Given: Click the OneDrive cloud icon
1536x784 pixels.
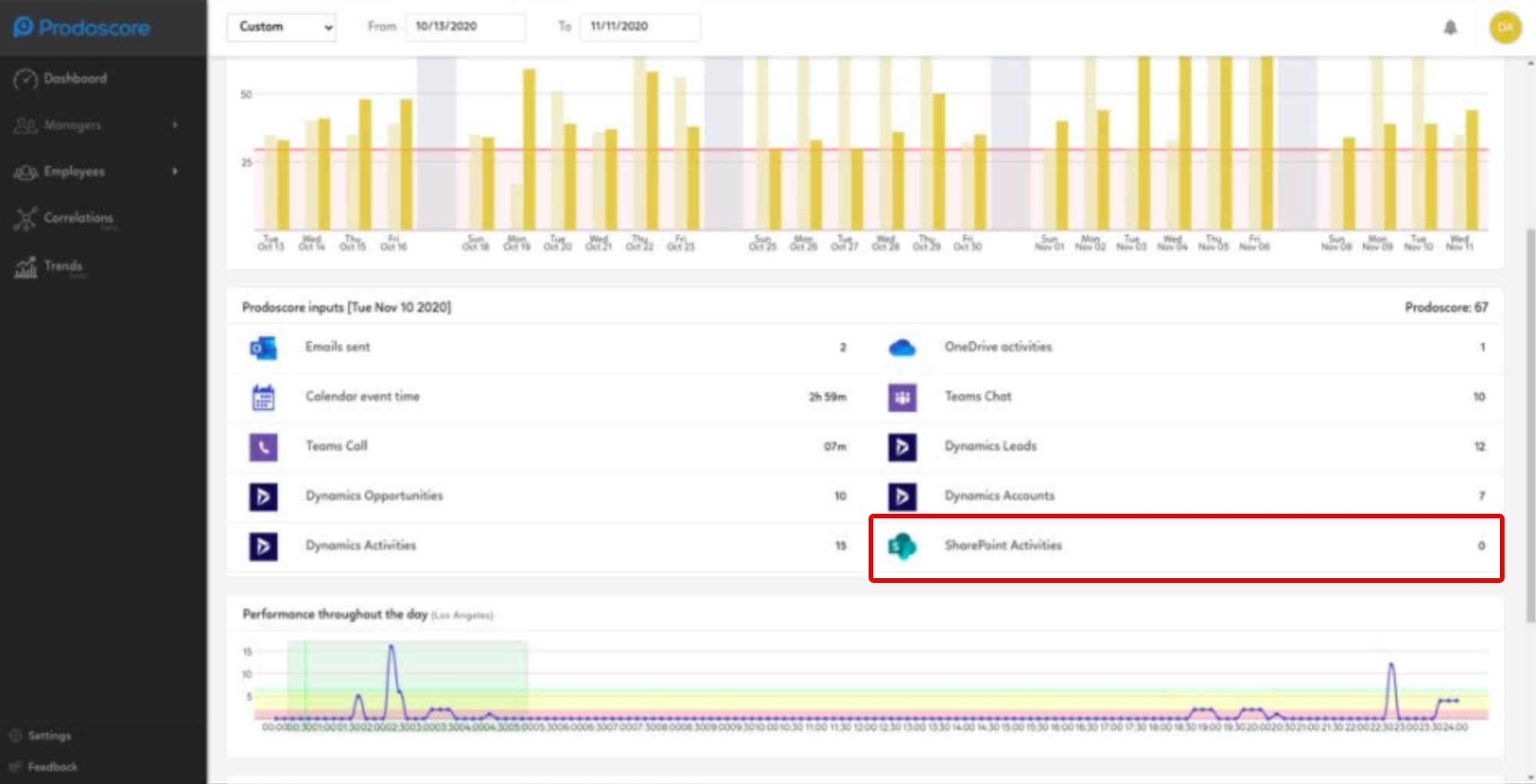Looking at the screenshot, I should pyautogui.click(x=902, y=348).
